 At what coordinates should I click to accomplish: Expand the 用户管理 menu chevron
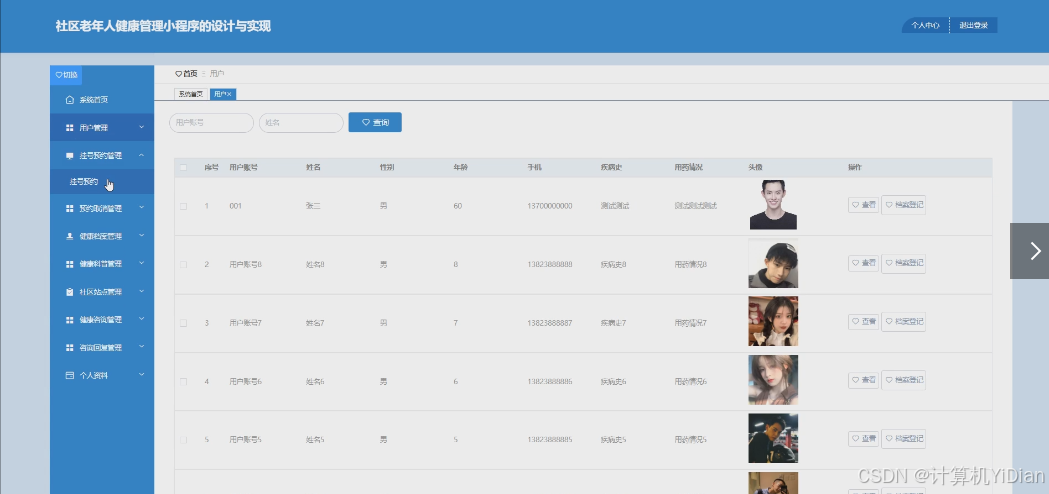point(141,127)
